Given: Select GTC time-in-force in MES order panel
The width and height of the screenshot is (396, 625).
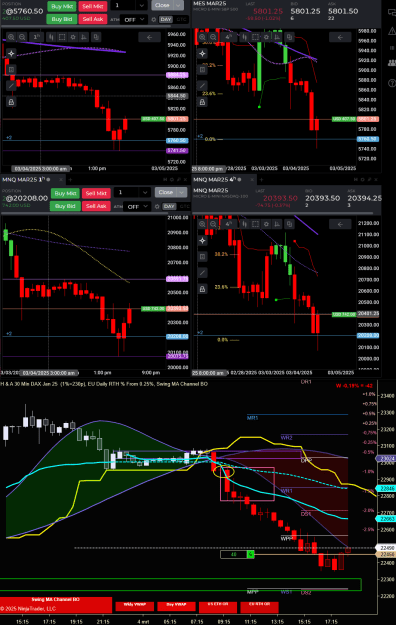Looking at the screenshot, I should pyautogui.click(x=181, y=19).
